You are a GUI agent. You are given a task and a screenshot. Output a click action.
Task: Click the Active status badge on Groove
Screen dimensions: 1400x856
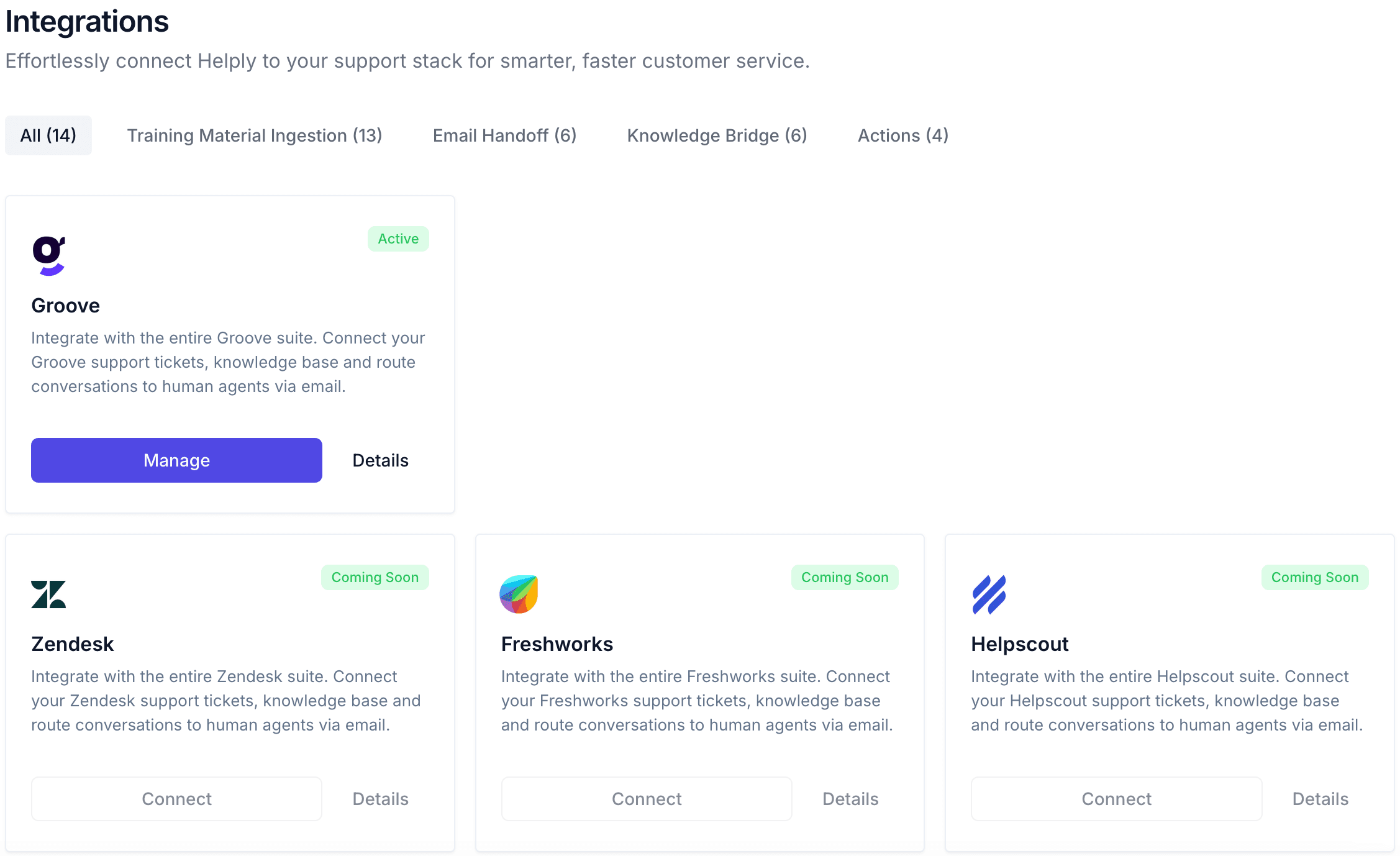coord(398,239)
